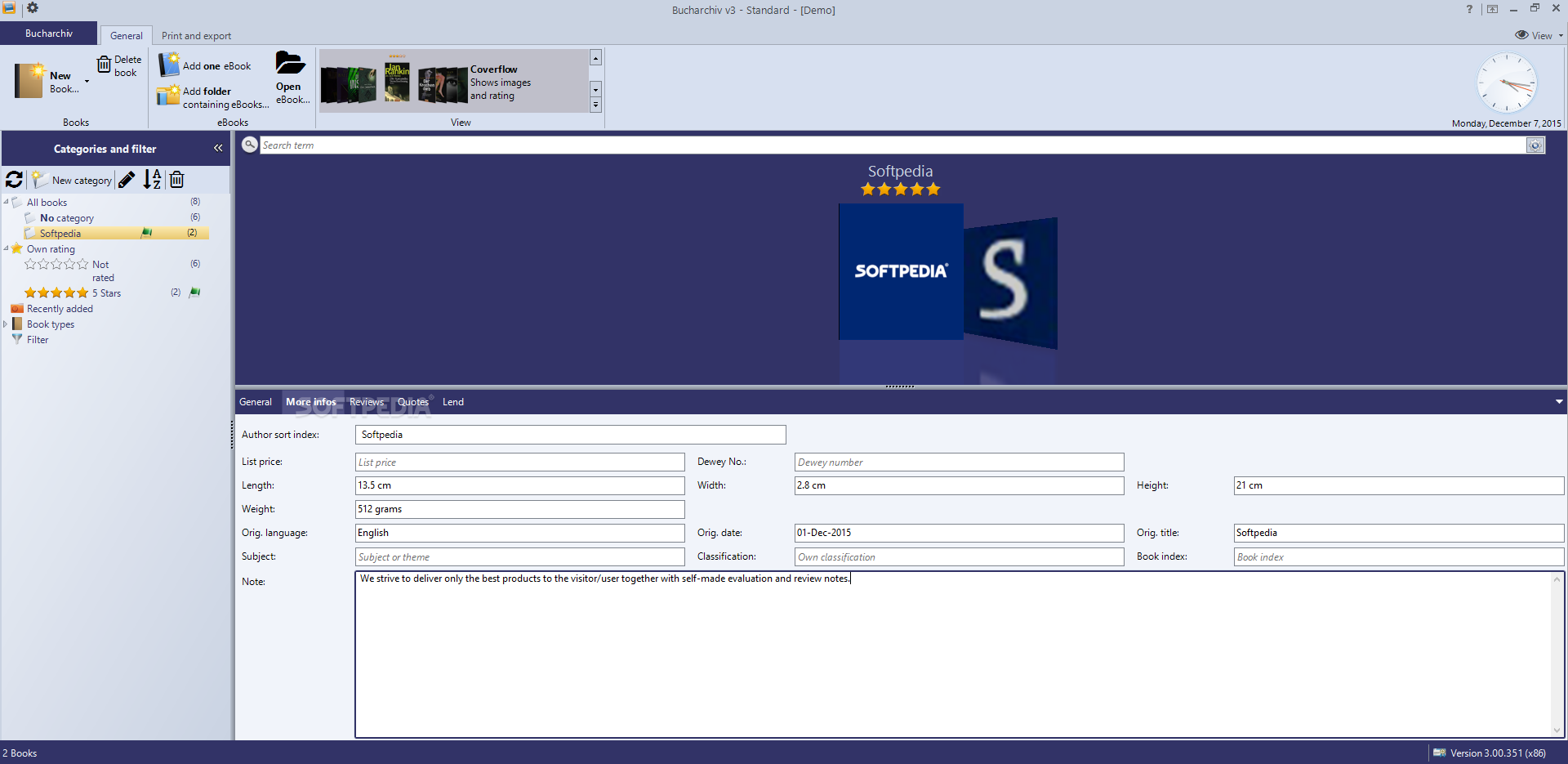
Task: Expand the Book types node
Action: pos(6,324)
